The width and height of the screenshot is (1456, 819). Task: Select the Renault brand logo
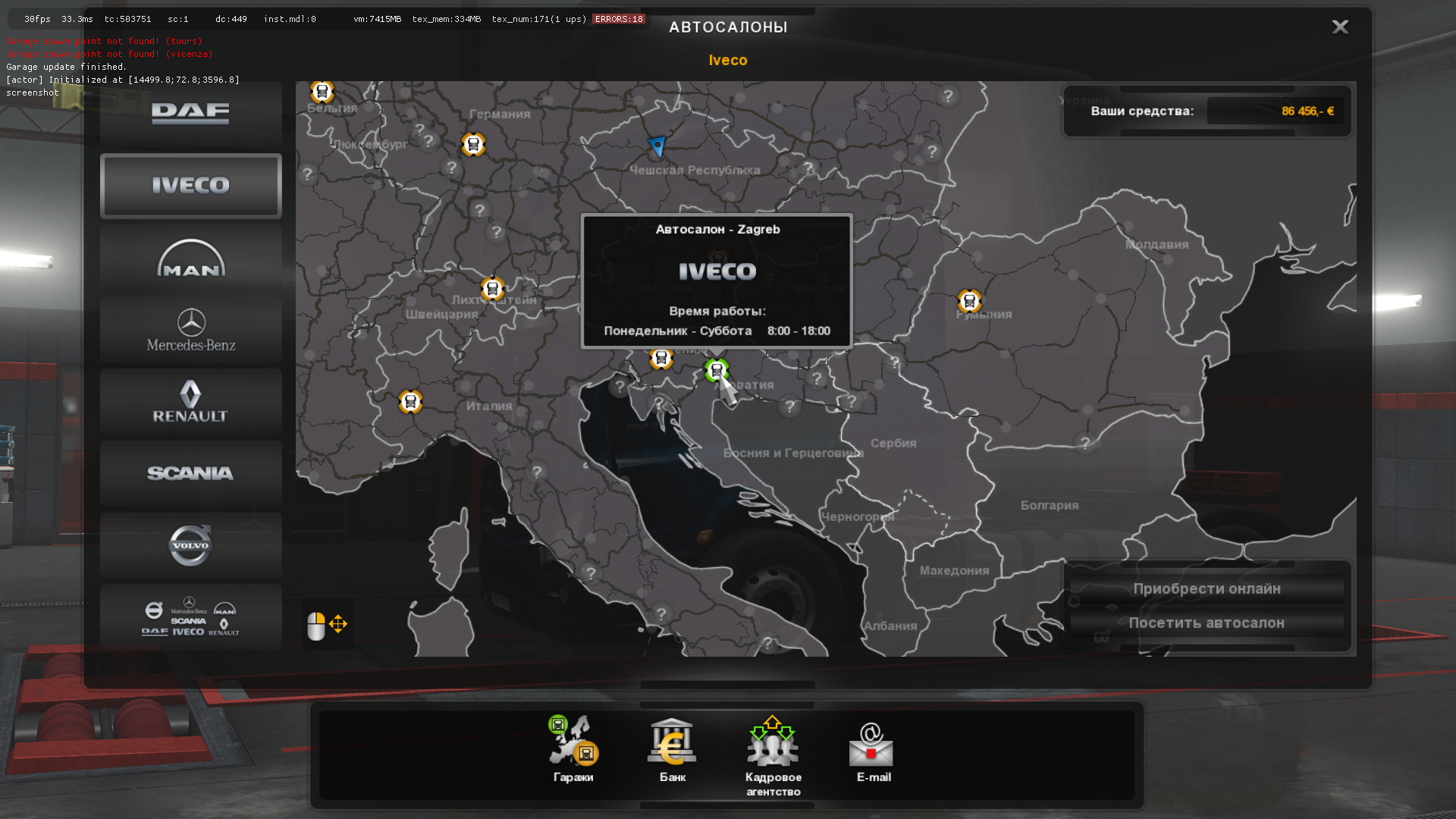(x=190, y=402)
